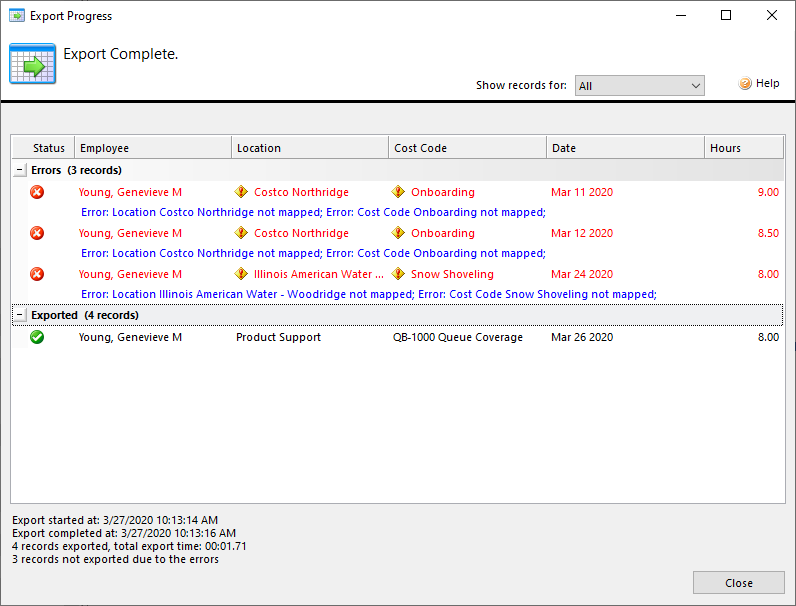Sort records by Date column header
Image resolution: width=796 pixels, height=606 pixels.
click(x=625, y=148)
